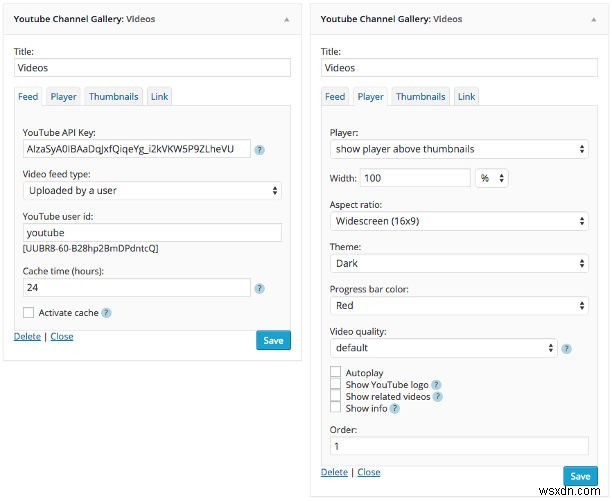
Task: Open help icon next to Show related videos
Action: [438, 397]
